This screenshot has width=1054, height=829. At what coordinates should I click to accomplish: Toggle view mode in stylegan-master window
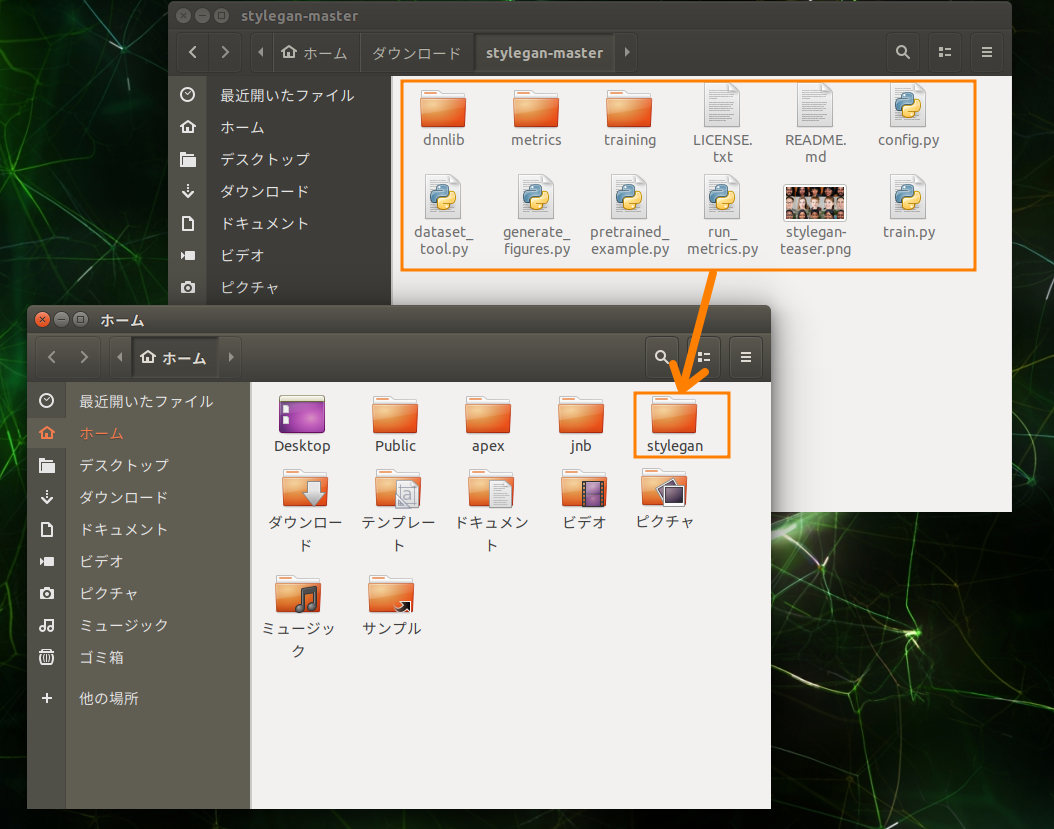[x=944, y=52]
